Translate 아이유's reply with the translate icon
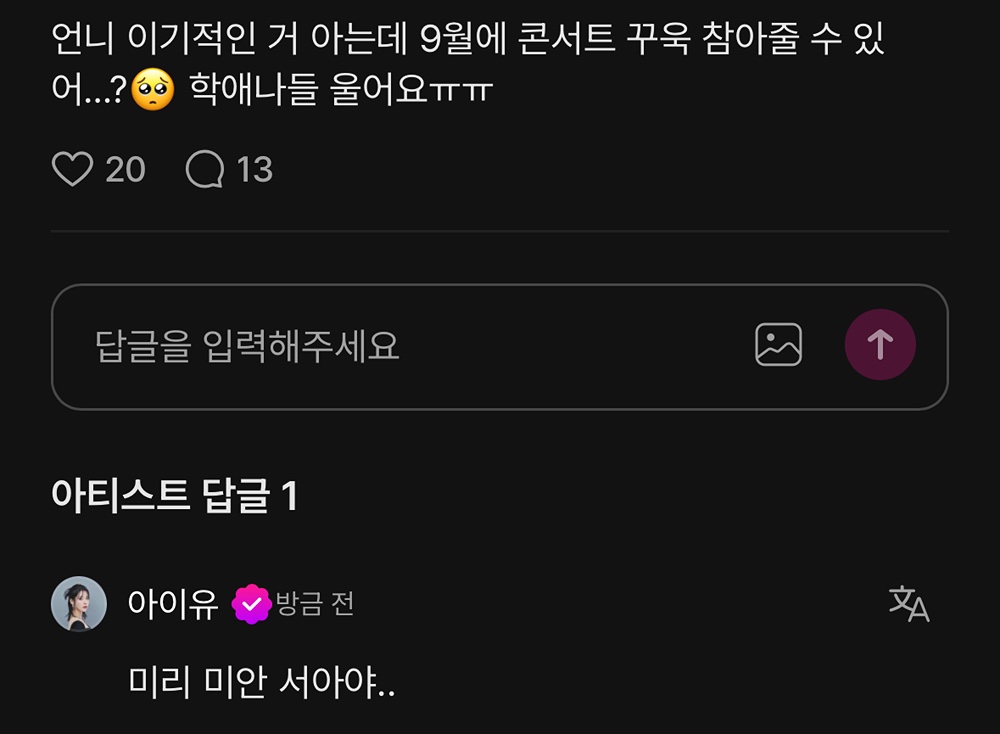Viewport: 1000px width, 734px height. 909,603
